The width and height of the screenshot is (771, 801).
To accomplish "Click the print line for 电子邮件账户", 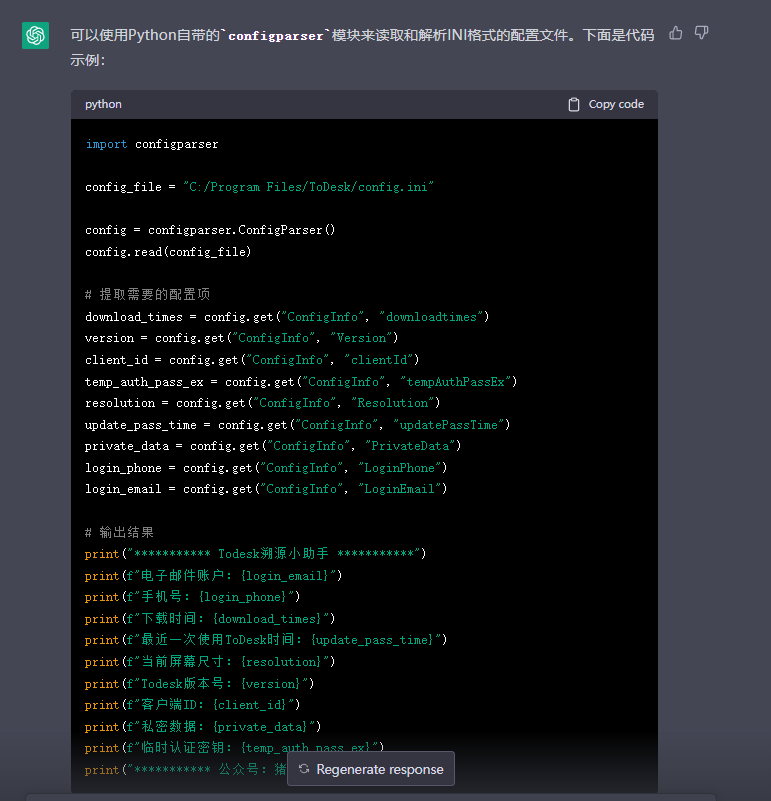I will 214,576.
